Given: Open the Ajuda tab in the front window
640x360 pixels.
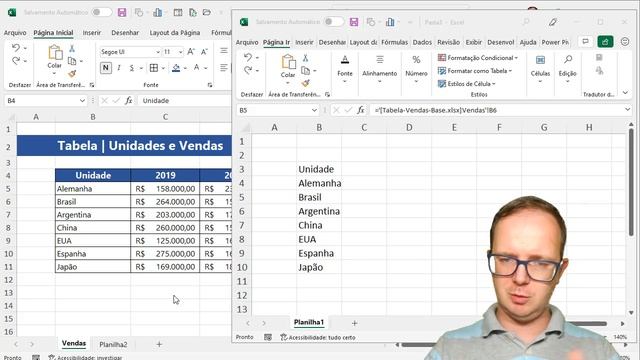Looking at the screenshot, I should 528,42.
